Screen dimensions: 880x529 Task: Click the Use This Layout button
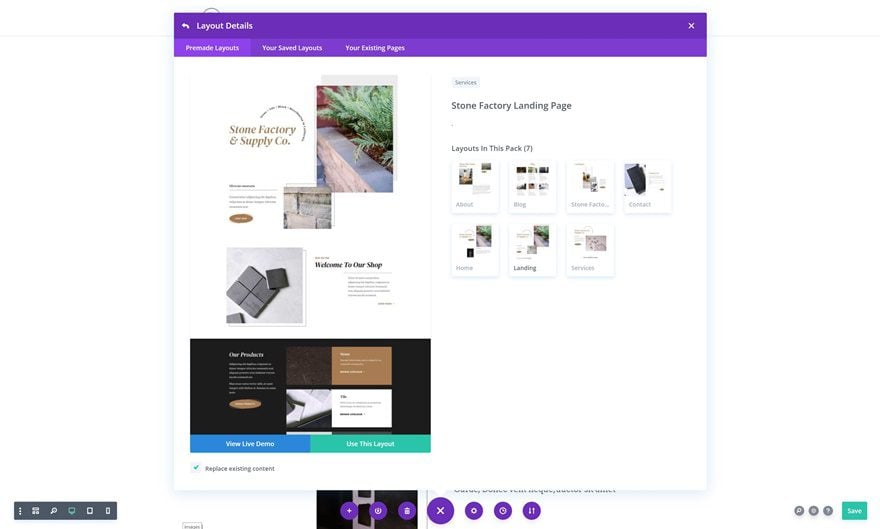coord(370,444)
